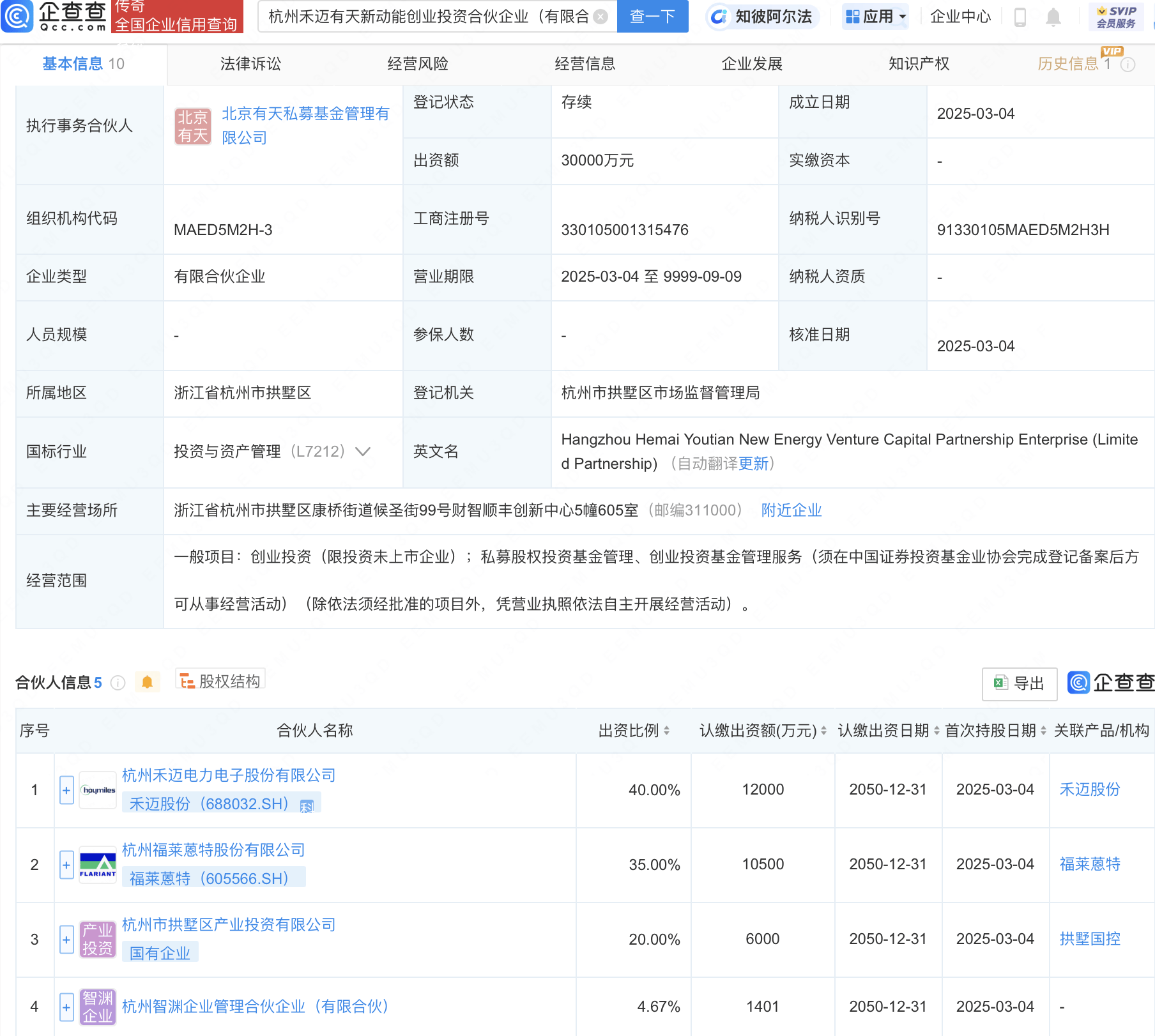Click the info icon beside 历史信息

pos(1128,65)
